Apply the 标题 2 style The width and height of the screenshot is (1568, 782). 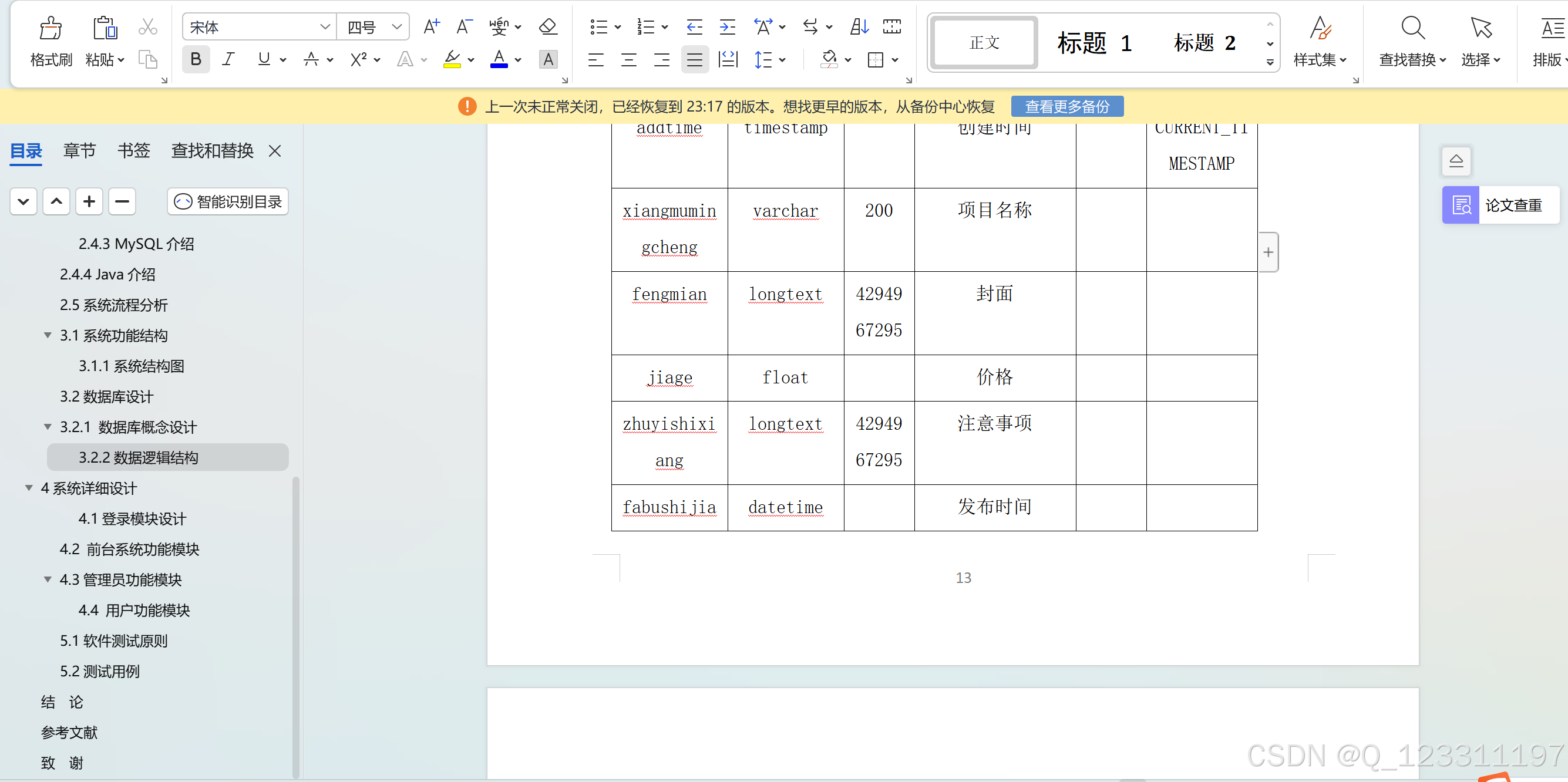[1204, 43]
